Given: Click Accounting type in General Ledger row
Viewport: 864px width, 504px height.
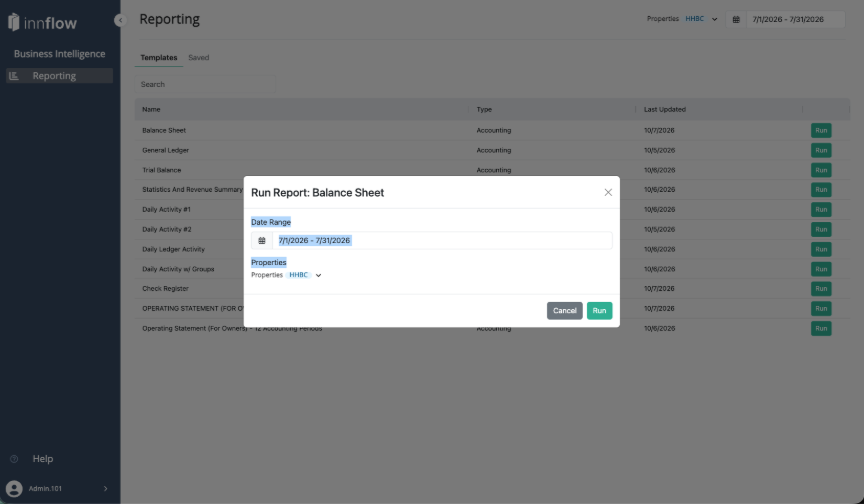Looking at the screenshot, I should click(494, 150).
